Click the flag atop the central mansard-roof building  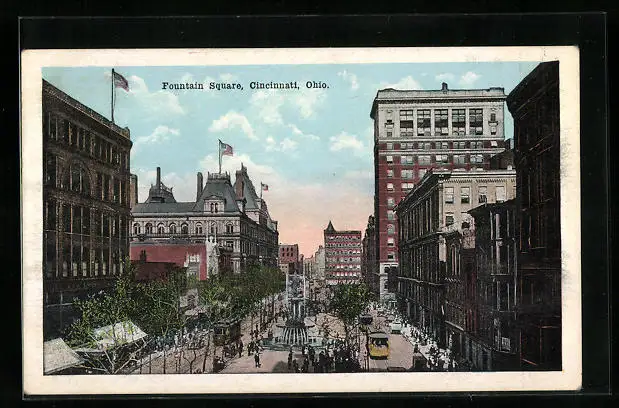click(x=226, y=149)
